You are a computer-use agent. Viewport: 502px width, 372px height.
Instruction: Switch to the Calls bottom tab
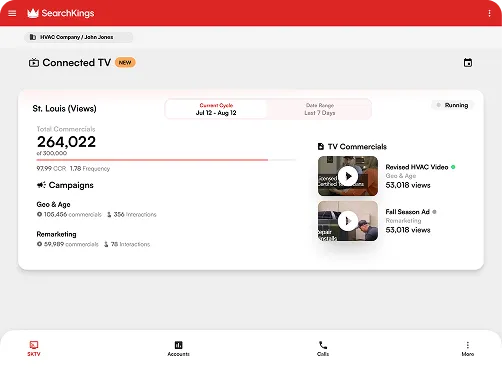point(323,349)
